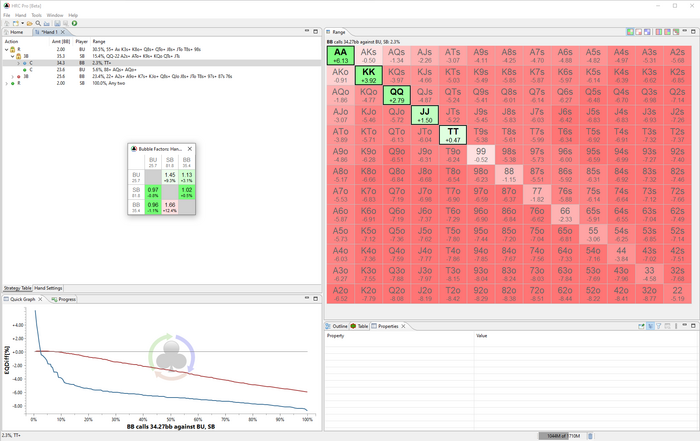Click the 0.97 bubble factor cell
The width and height of the screenshot is (700, 441).
click(153, 192)
